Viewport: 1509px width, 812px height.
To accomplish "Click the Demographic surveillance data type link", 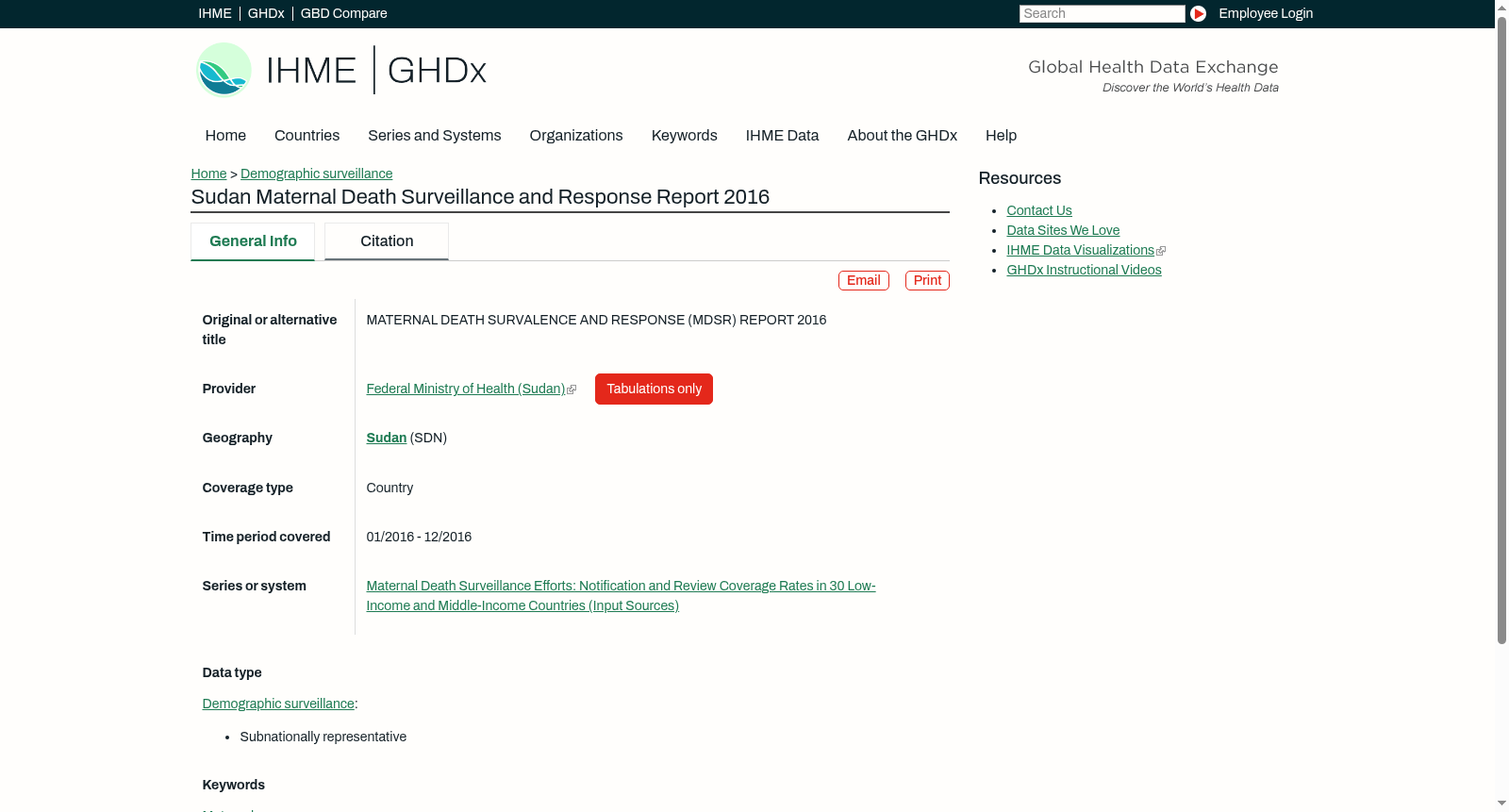I will (278, 704).
